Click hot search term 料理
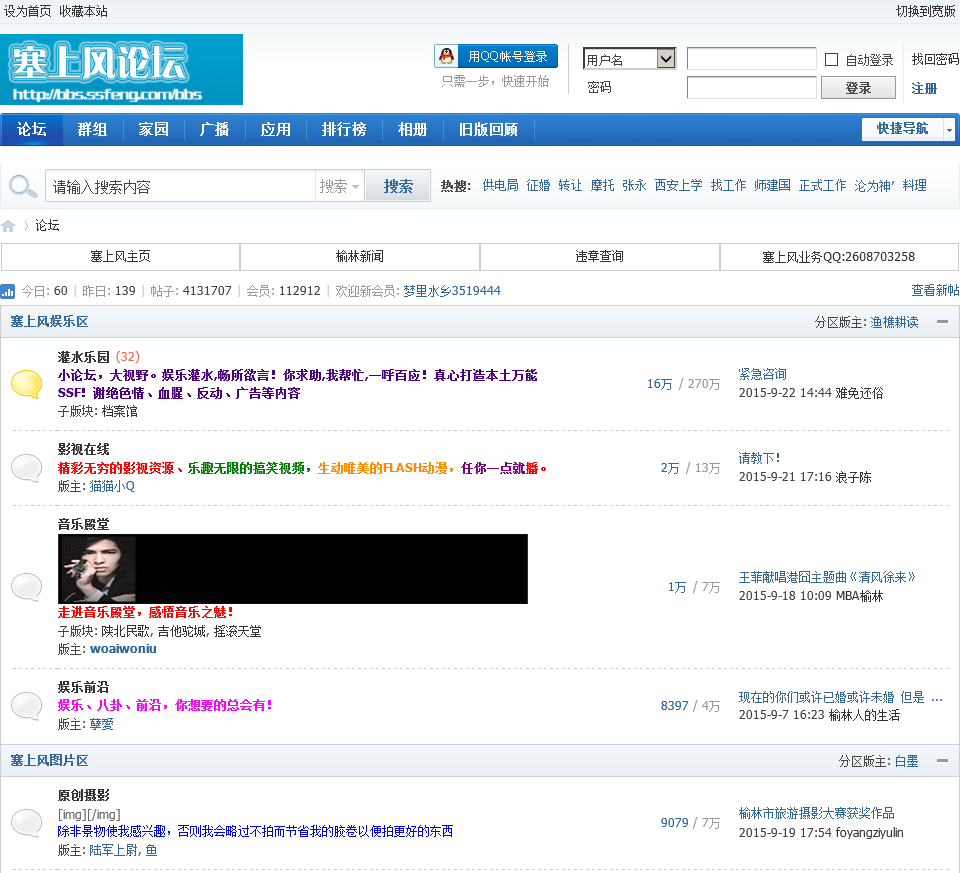 coord(915,185)
